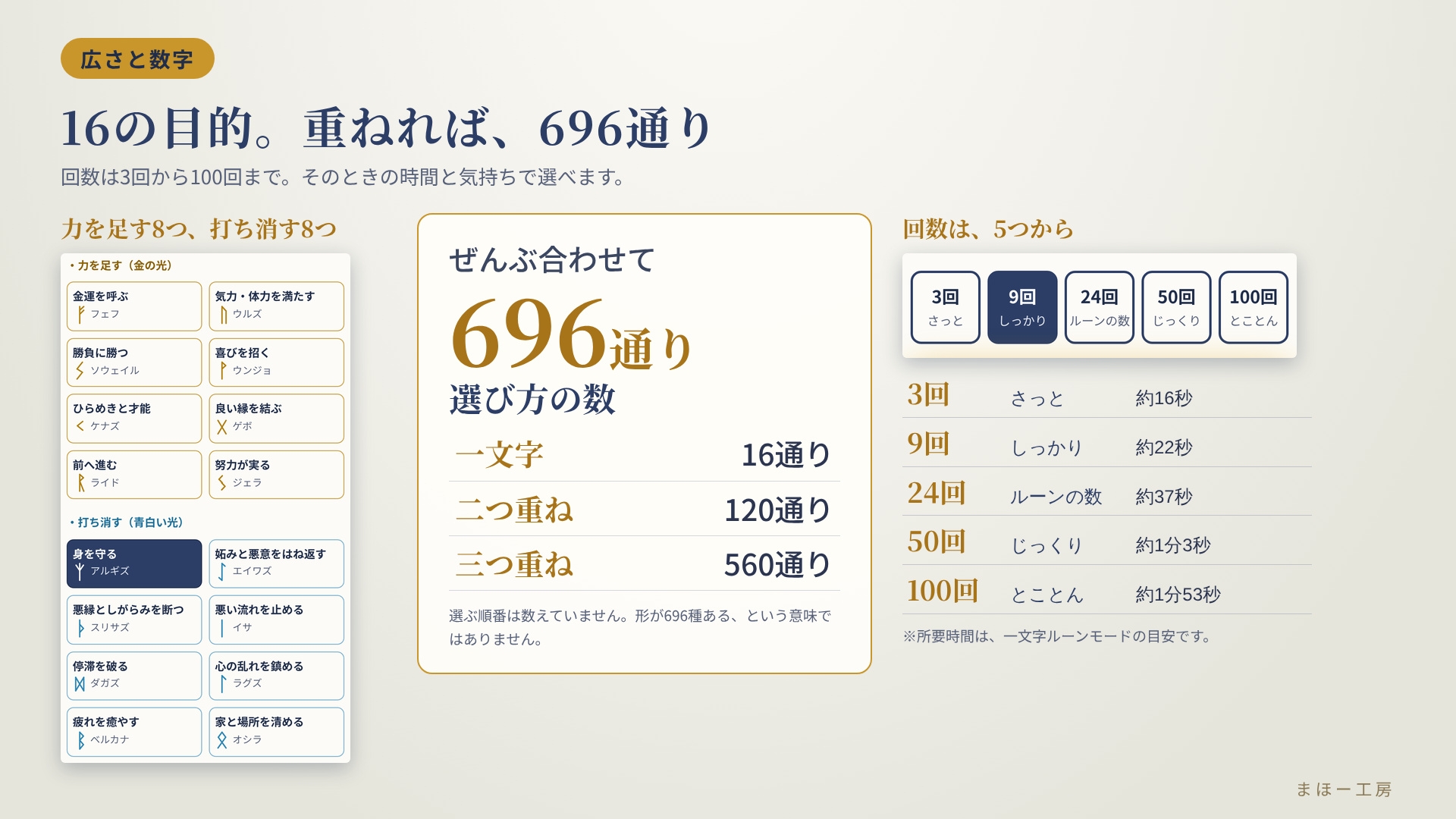
Task: Click the Sowilo rune icon ソウェイル
Action: [x=80, y=371]
